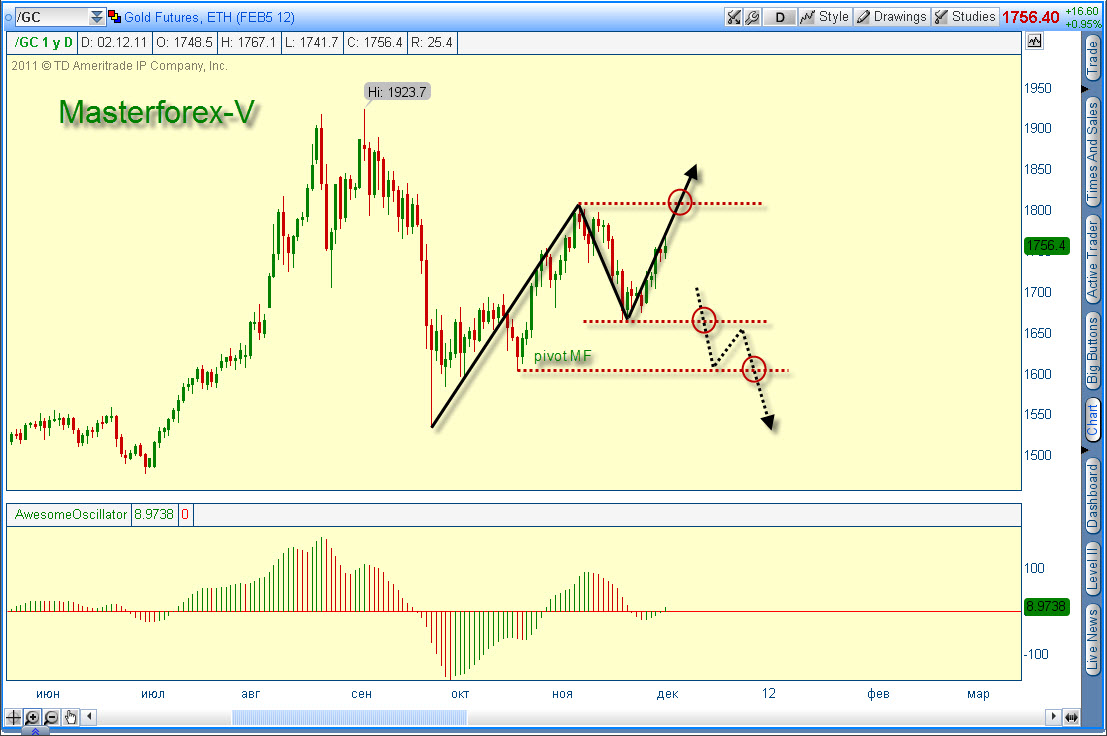Switch to the Active Trader side tab
The height and width of the screenshot is (736, 1107).
coord(1092,258)
